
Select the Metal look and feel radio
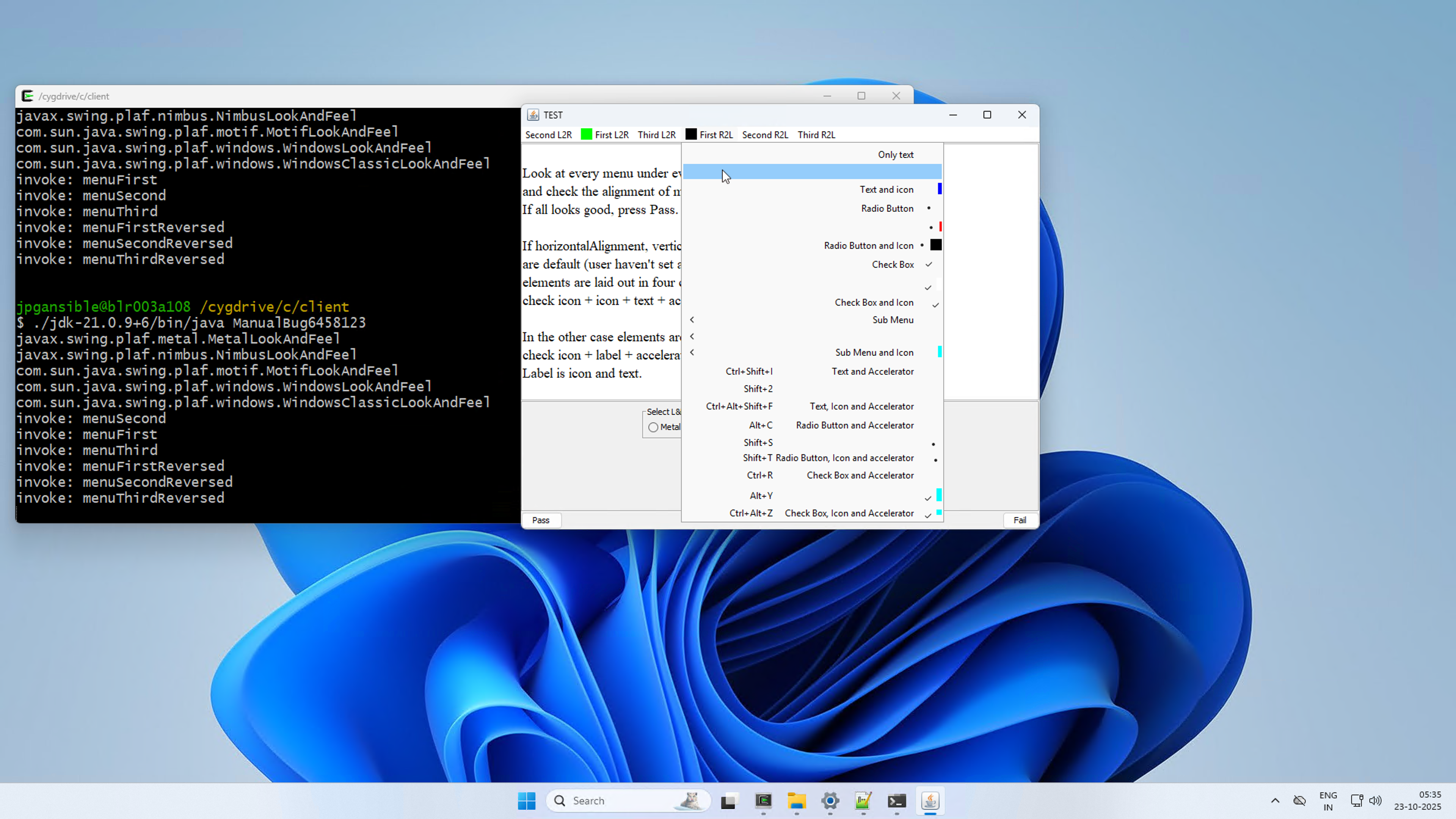[x=653, y=427]
